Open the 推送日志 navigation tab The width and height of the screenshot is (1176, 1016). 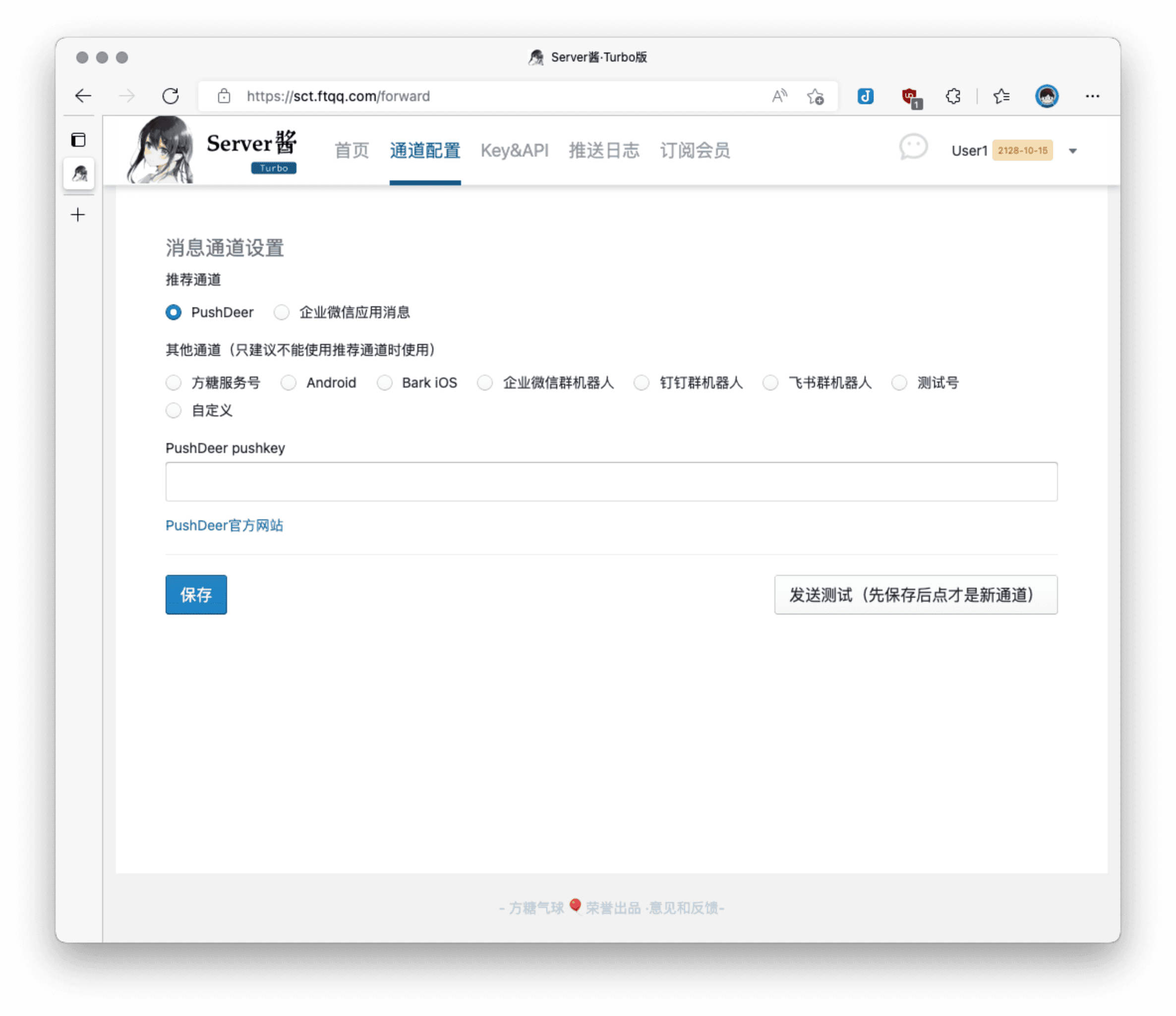pyautogui.click(x=604, y=150)
